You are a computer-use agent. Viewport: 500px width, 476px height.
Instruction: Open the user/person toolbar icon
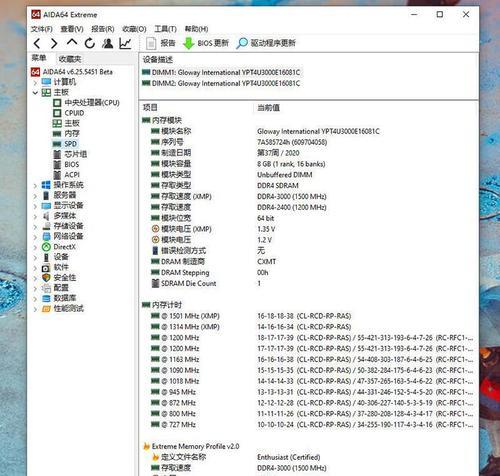tap(108, 43)
